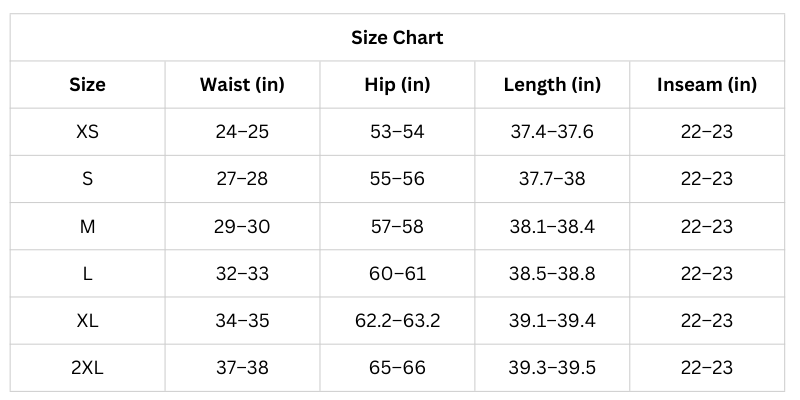Click the Waist (in) column header
This screenshot has height=400, width=800.
tap(242, 85)
